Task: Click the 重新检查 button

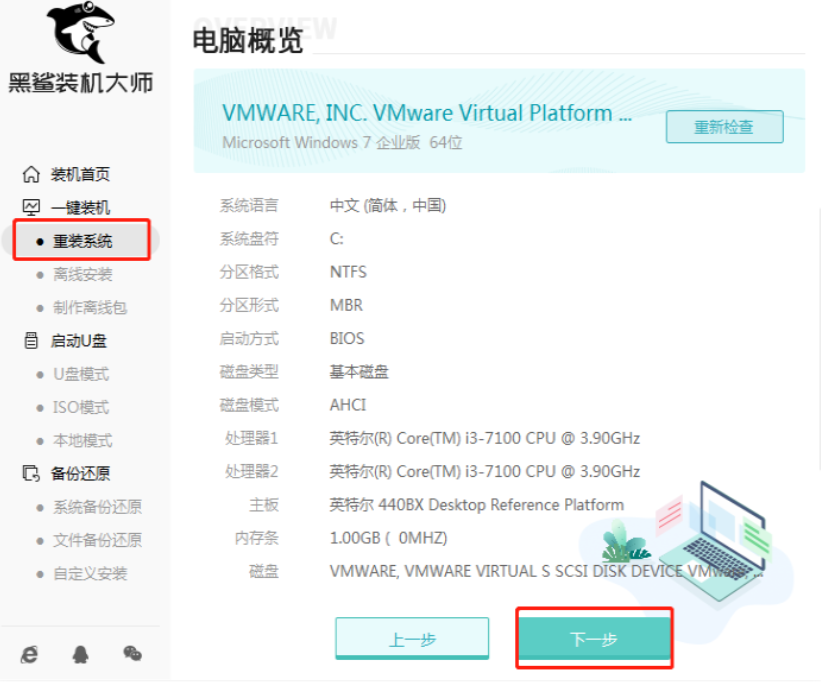Action: click(725, 127)
